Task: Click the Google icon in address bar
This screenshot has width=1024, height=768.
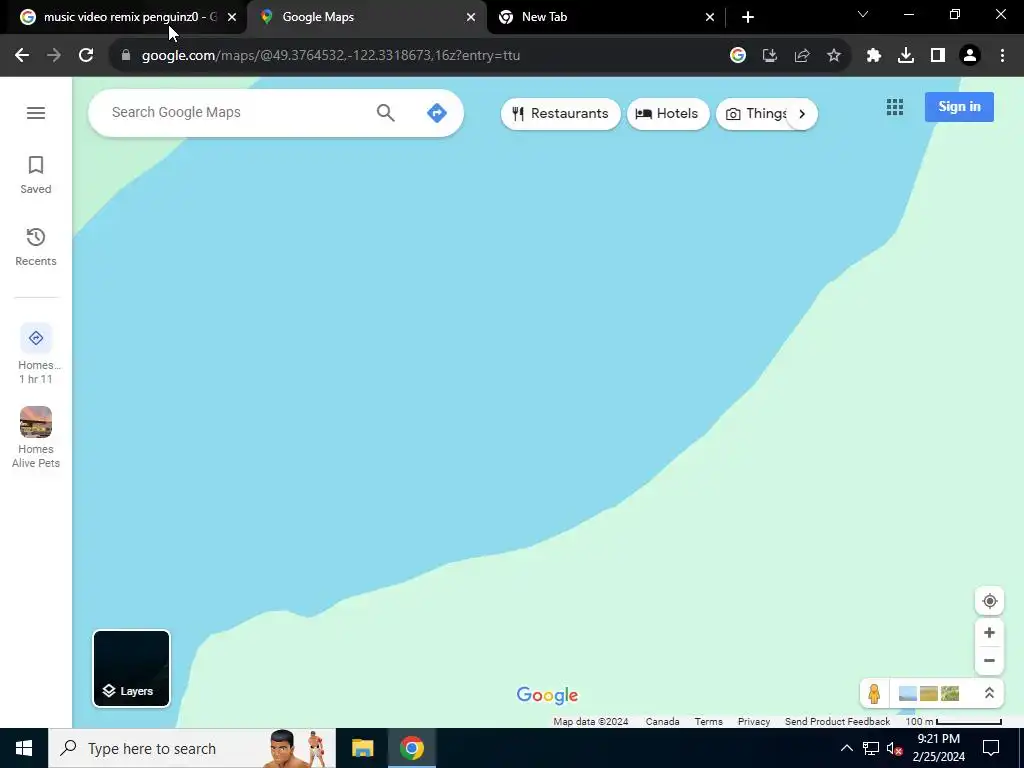Action: (x=738, y=56)
